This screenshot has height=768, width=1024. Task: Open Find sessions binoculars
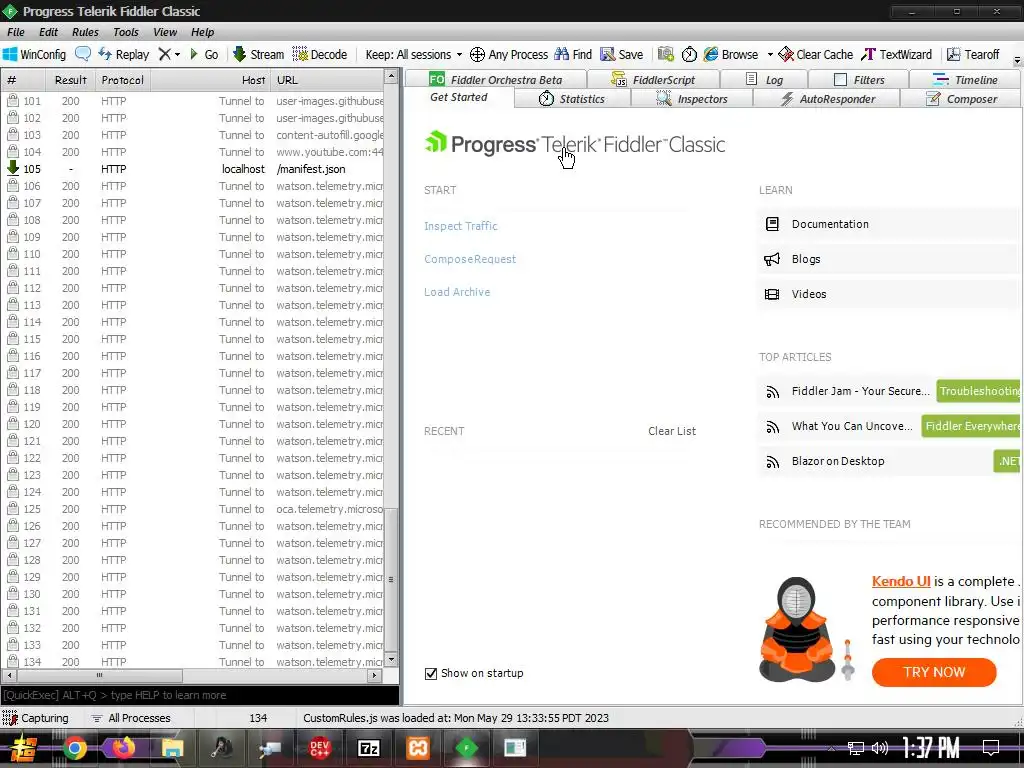click(573, 54)
